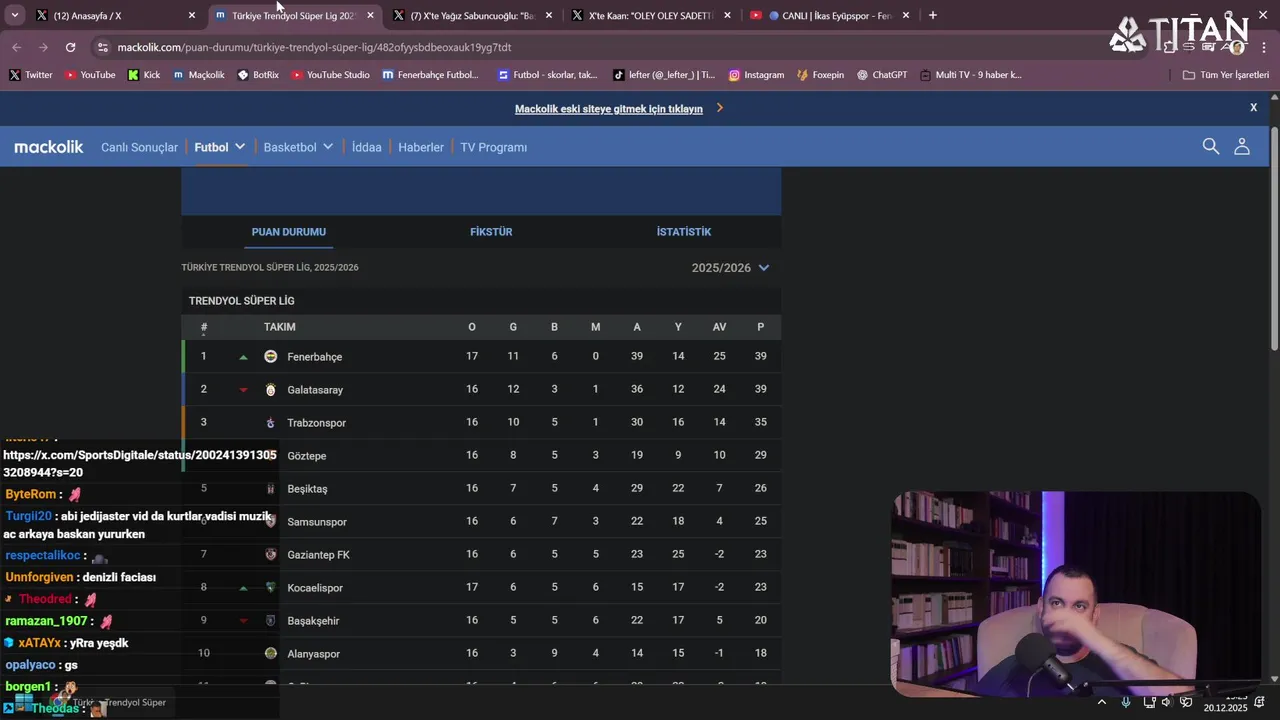Open the volume icon in system tray
Image resolution: width=1280 pixels, height=720 pixels.
(x=1166, y=702)
